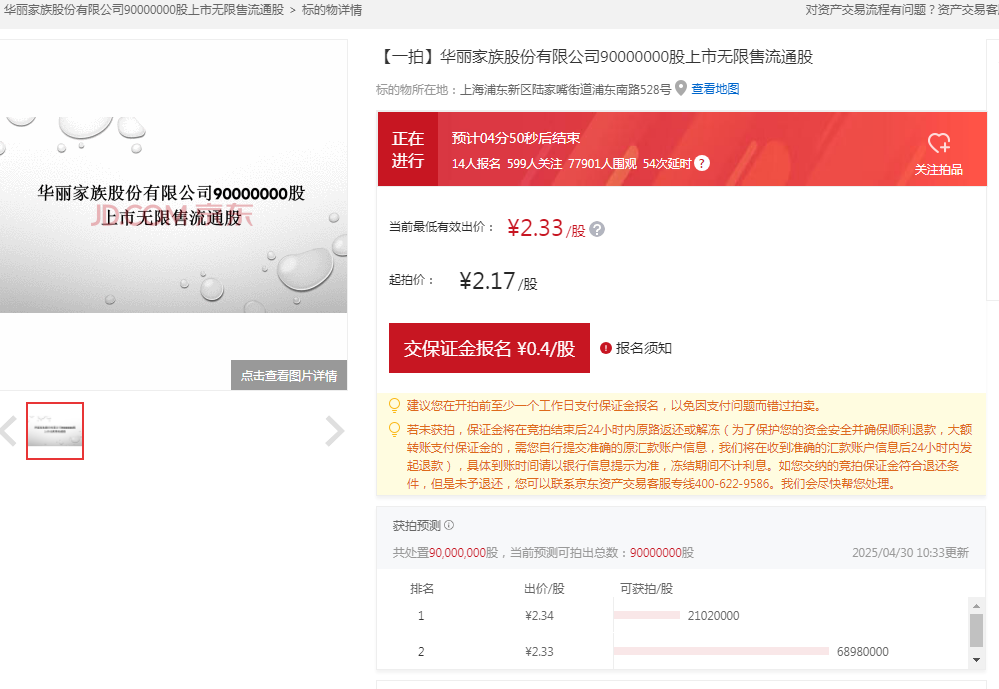999x689 pixels.
Task: Click the red exclamation icon before 报名须知
Action: (x=606, y=348)
